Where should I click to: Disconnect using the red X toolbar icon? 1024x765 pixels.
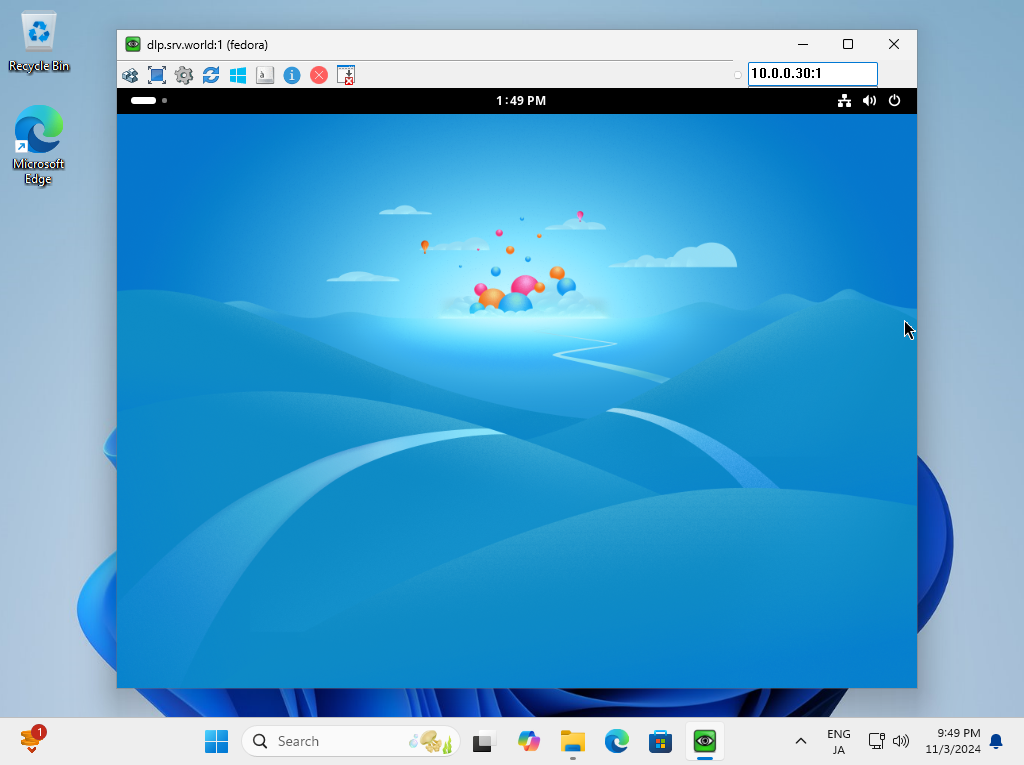point(319,75)
